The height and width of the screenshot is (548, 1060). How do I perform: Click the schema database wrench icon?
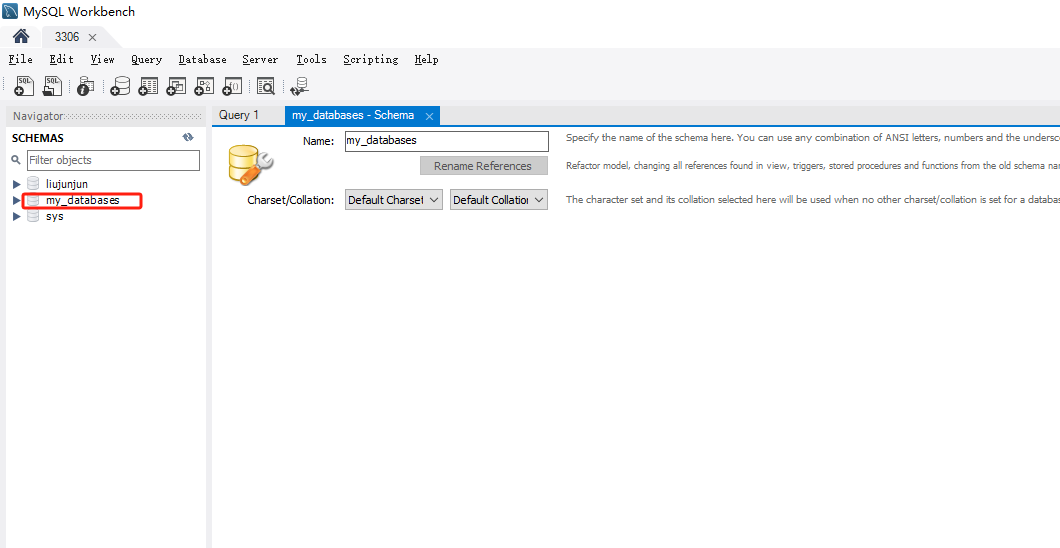[249, 164]
